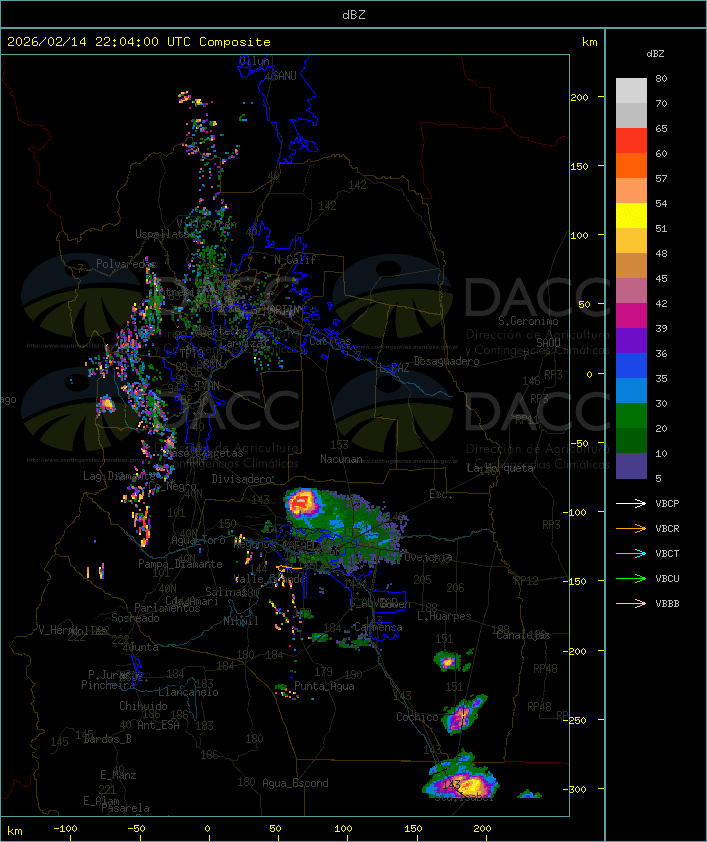Click the -100 tick on bottom axis
707x842 pixels.
65,829
